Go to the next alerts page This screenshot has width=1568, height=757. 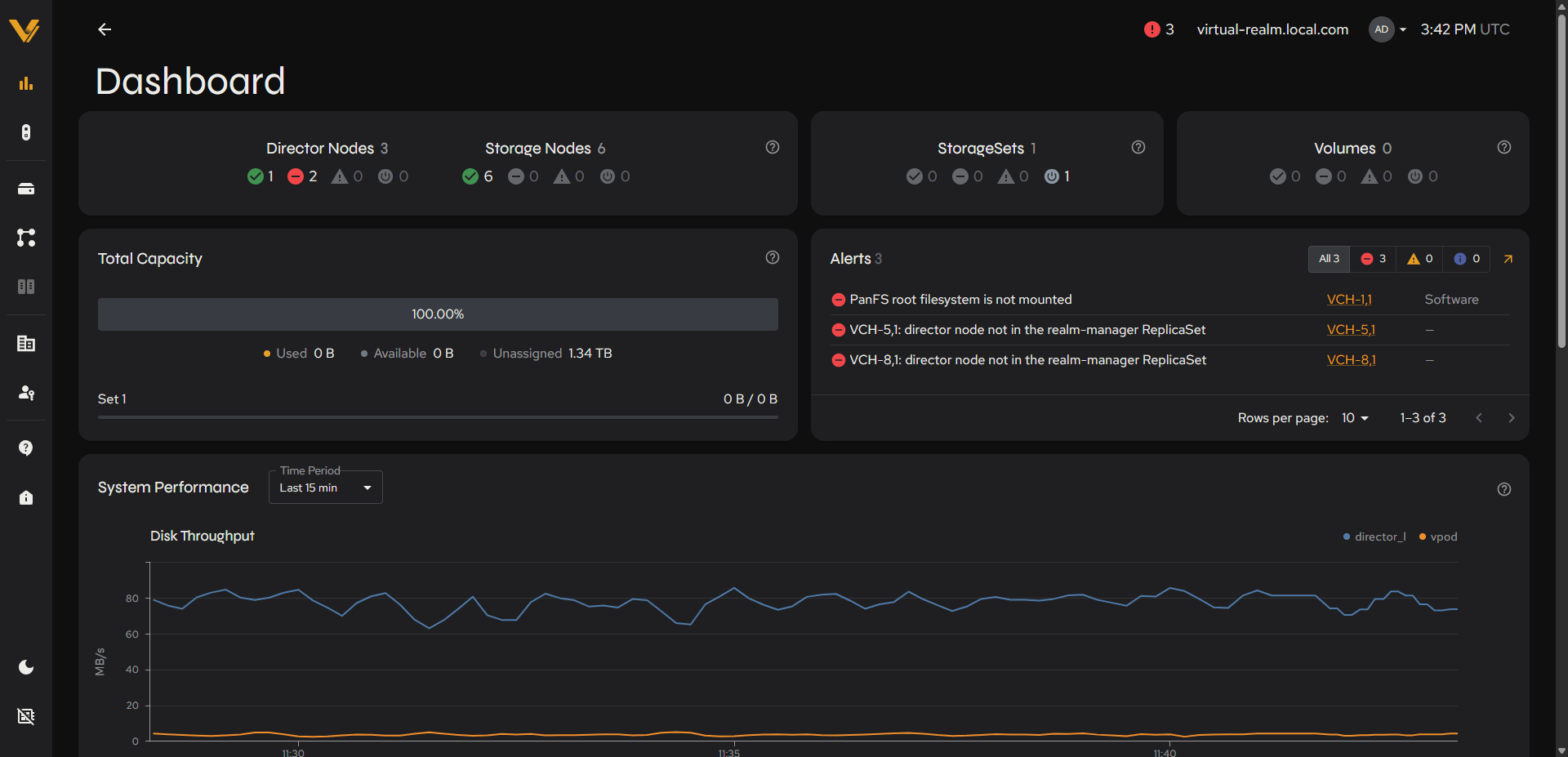[1512, 418]
